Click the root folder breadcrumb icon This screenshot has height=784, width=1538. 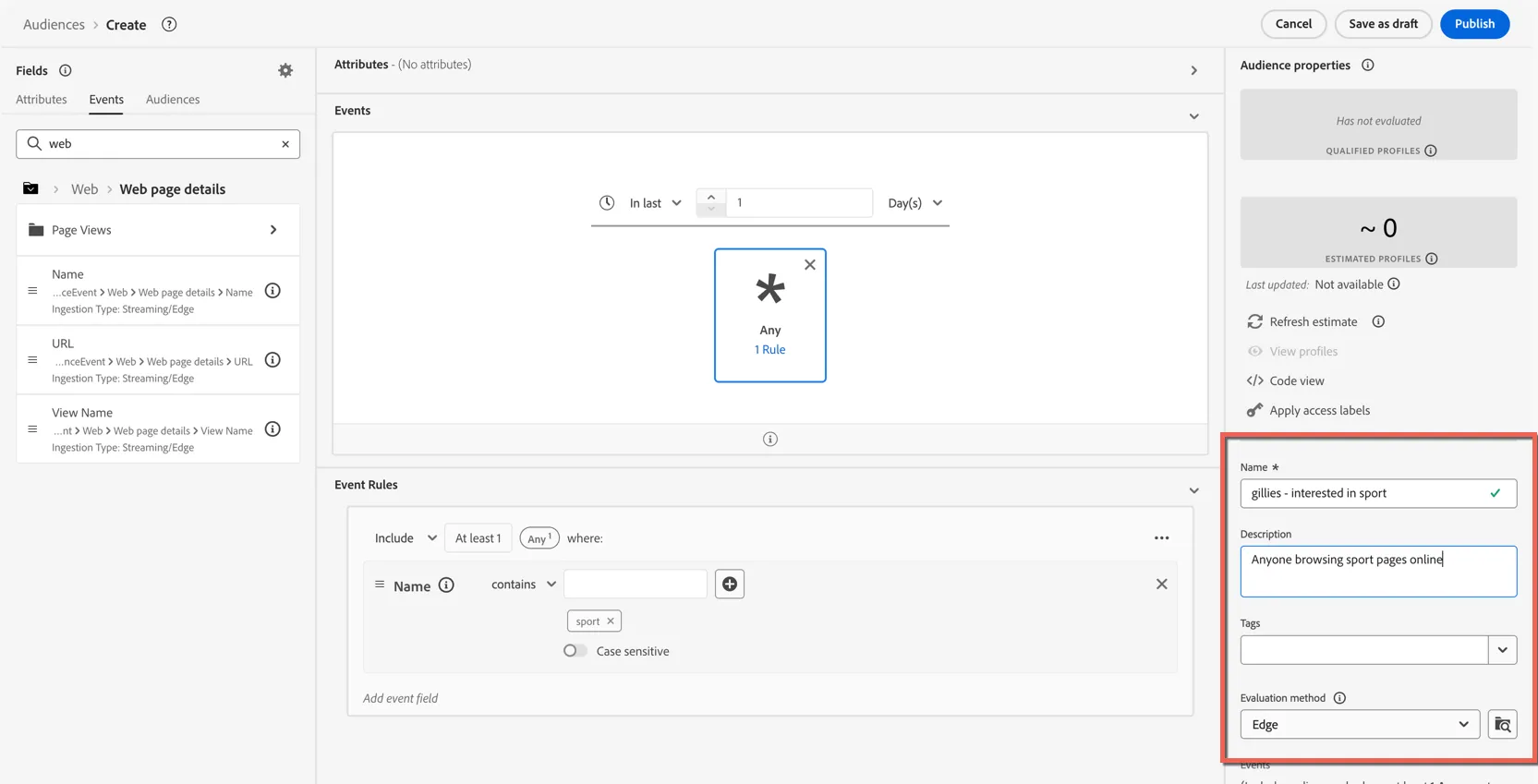tap(30, 188)
